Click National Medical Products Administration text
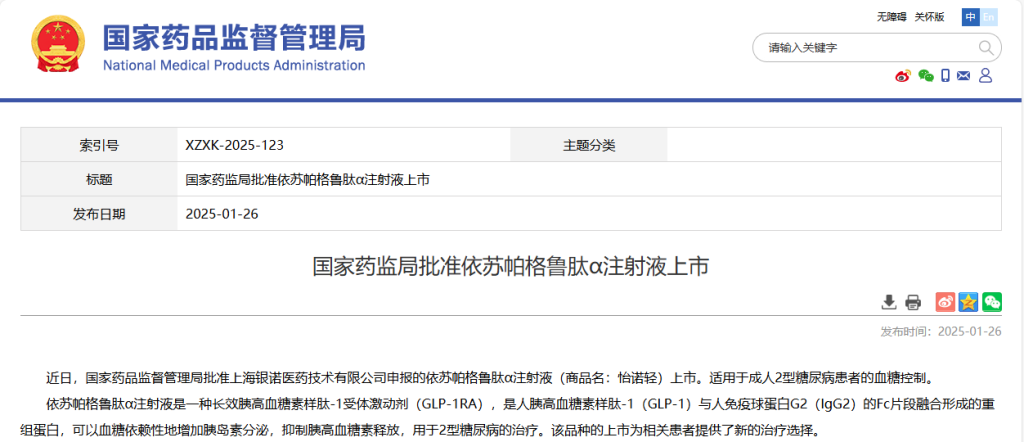1024x442 pixels. point(234,65)
